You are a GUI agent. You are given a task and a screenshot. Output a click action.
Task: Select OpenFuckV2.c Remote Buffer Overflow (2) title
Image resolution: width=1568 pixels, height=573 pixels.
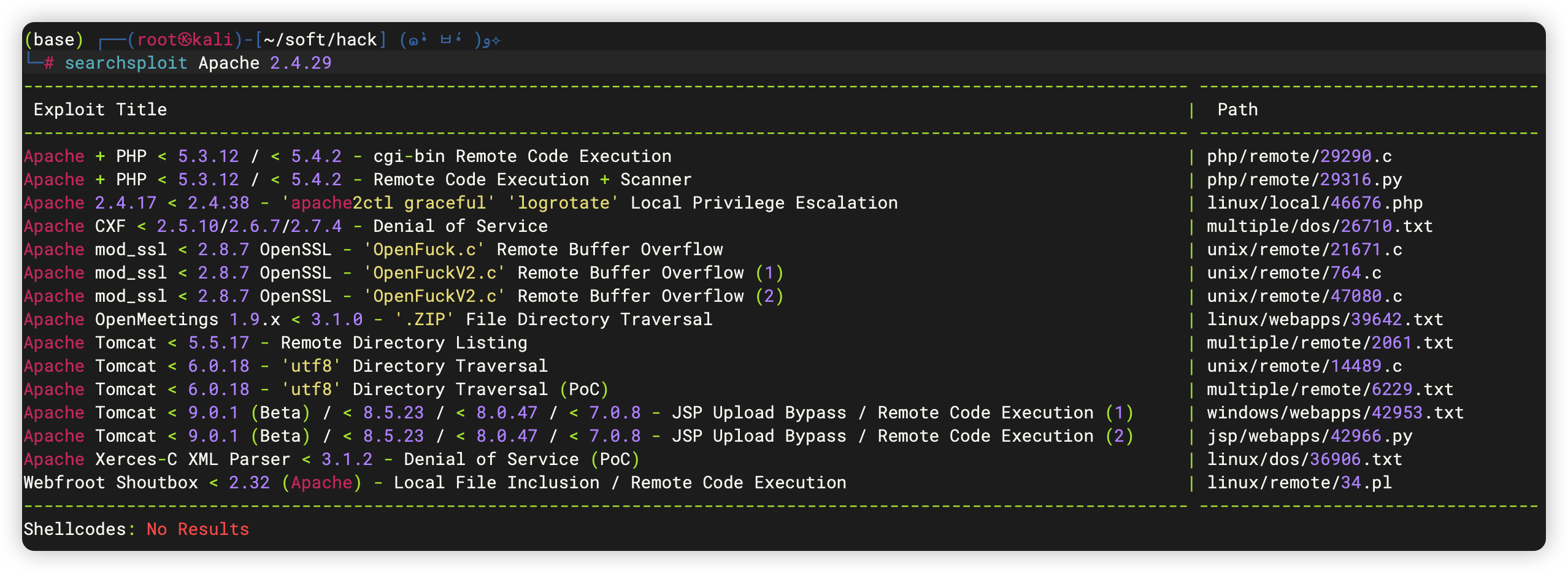coord(404,296)
